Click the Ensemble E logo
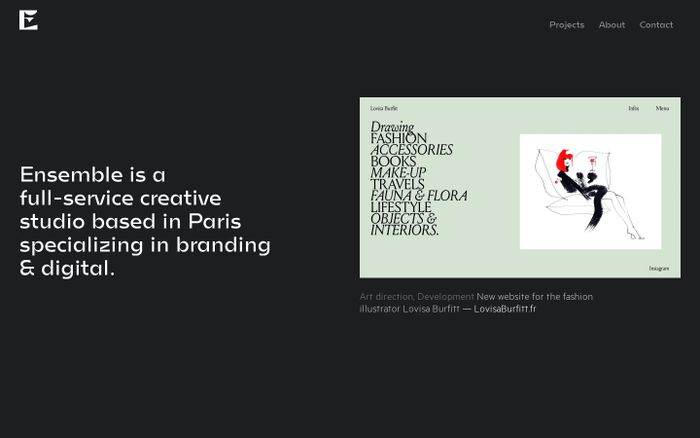Viewport: 700px width, 438px height. point(28,20)
